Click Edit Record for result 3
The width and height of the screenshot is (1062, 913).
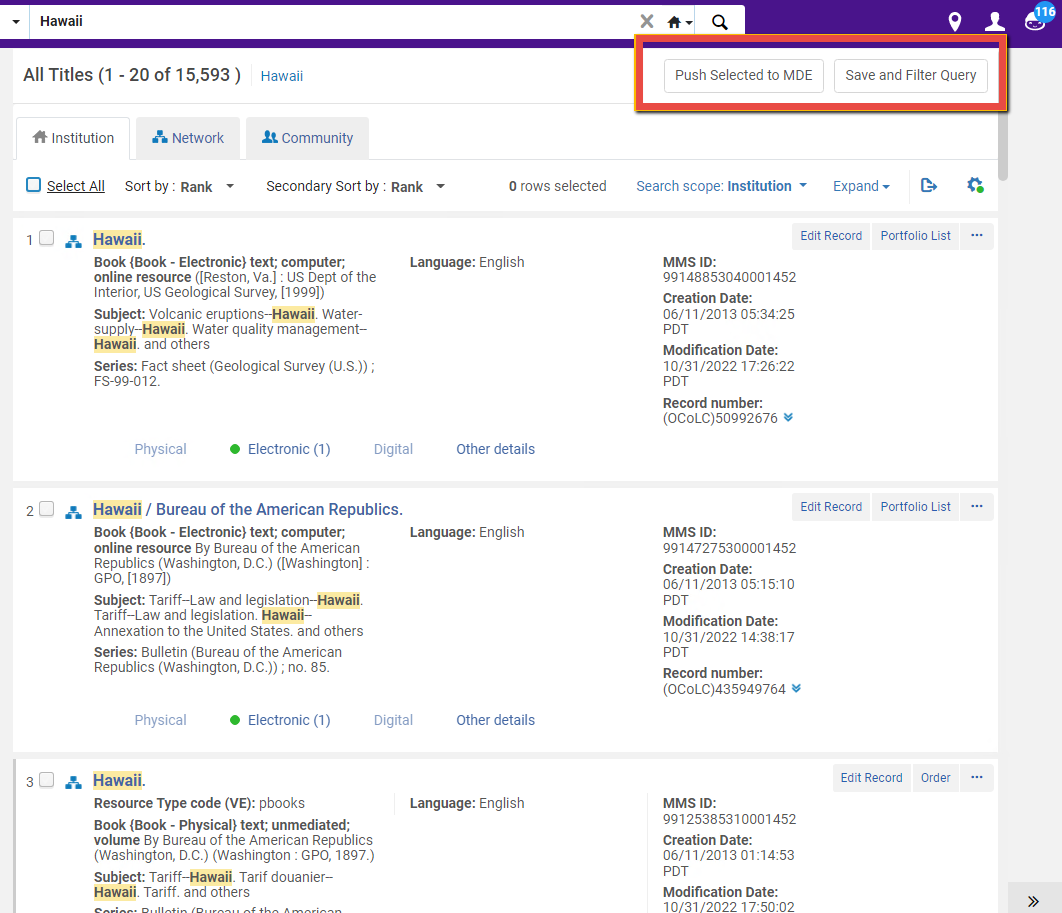pyautogui.click(x=871, y=778)
